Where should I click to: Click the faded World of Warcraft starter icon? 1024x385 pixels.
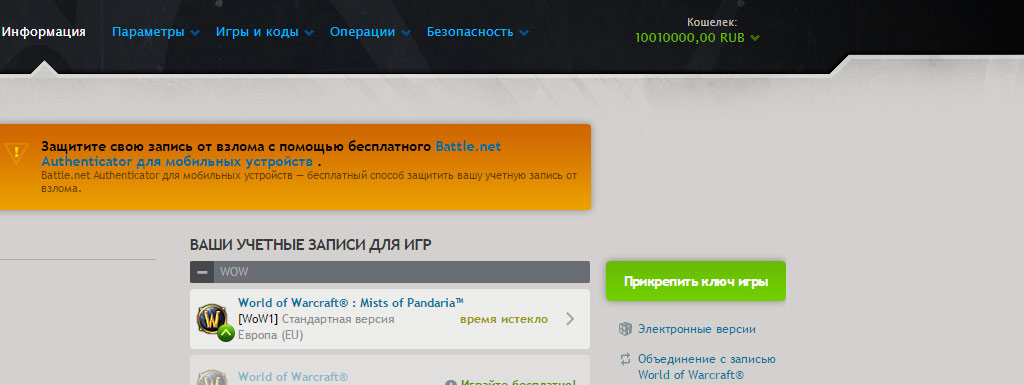213,378
